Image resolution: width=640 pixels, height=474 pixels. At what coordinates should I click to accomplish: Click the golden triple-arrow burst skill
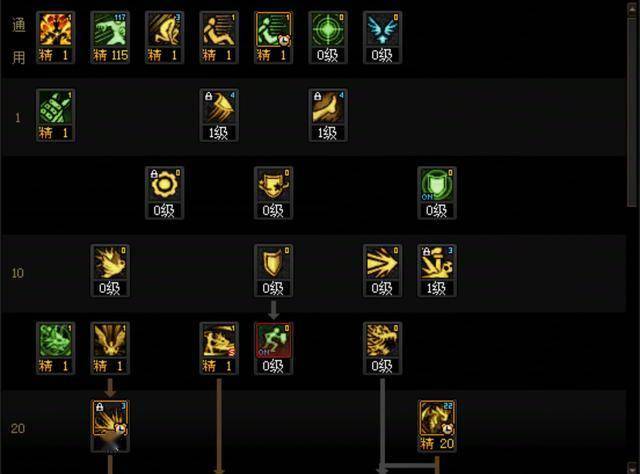pos(382,270)
